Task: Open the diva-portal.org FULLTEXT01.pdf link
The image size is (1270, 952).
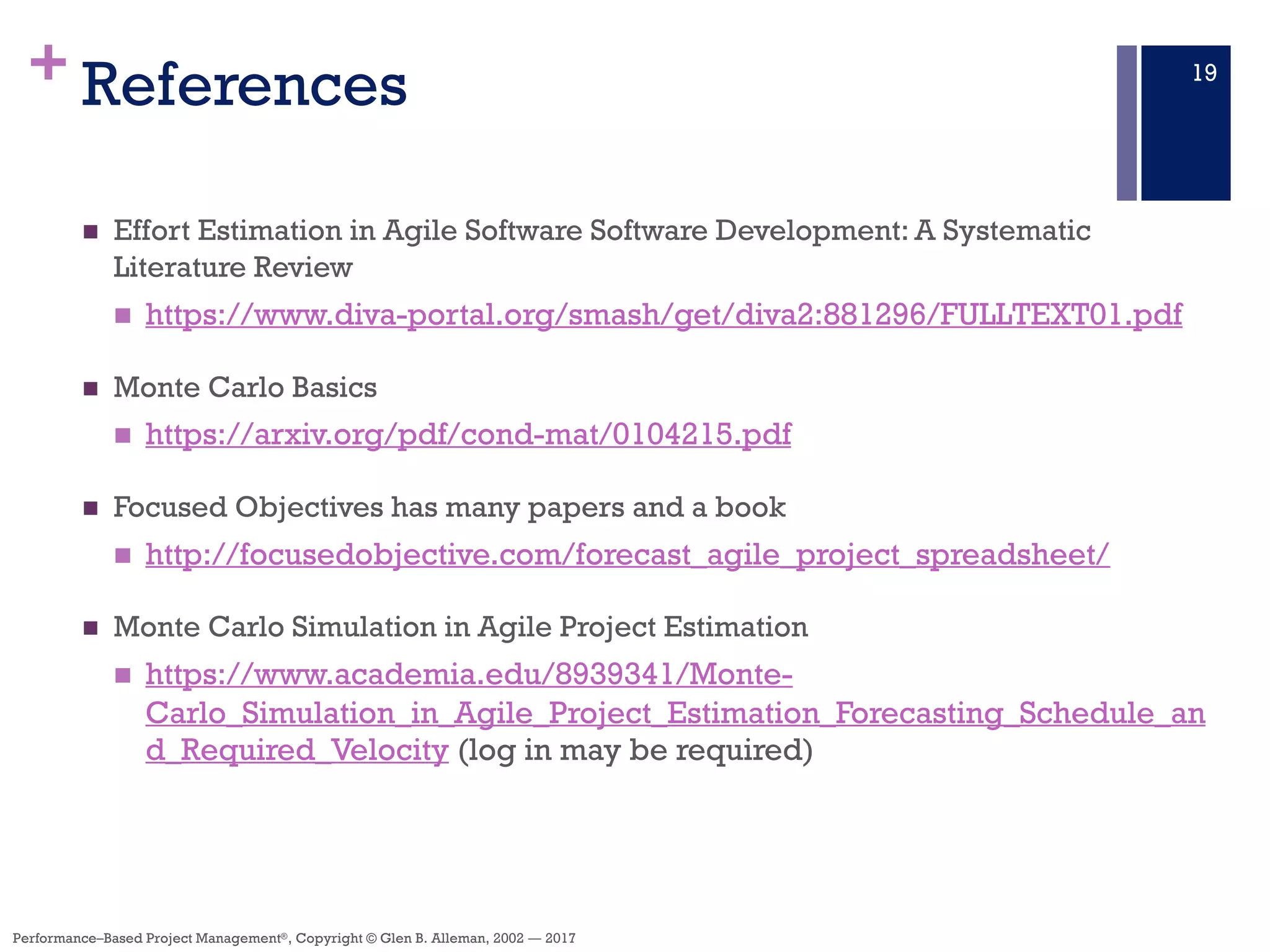Action: coord(664,315)
